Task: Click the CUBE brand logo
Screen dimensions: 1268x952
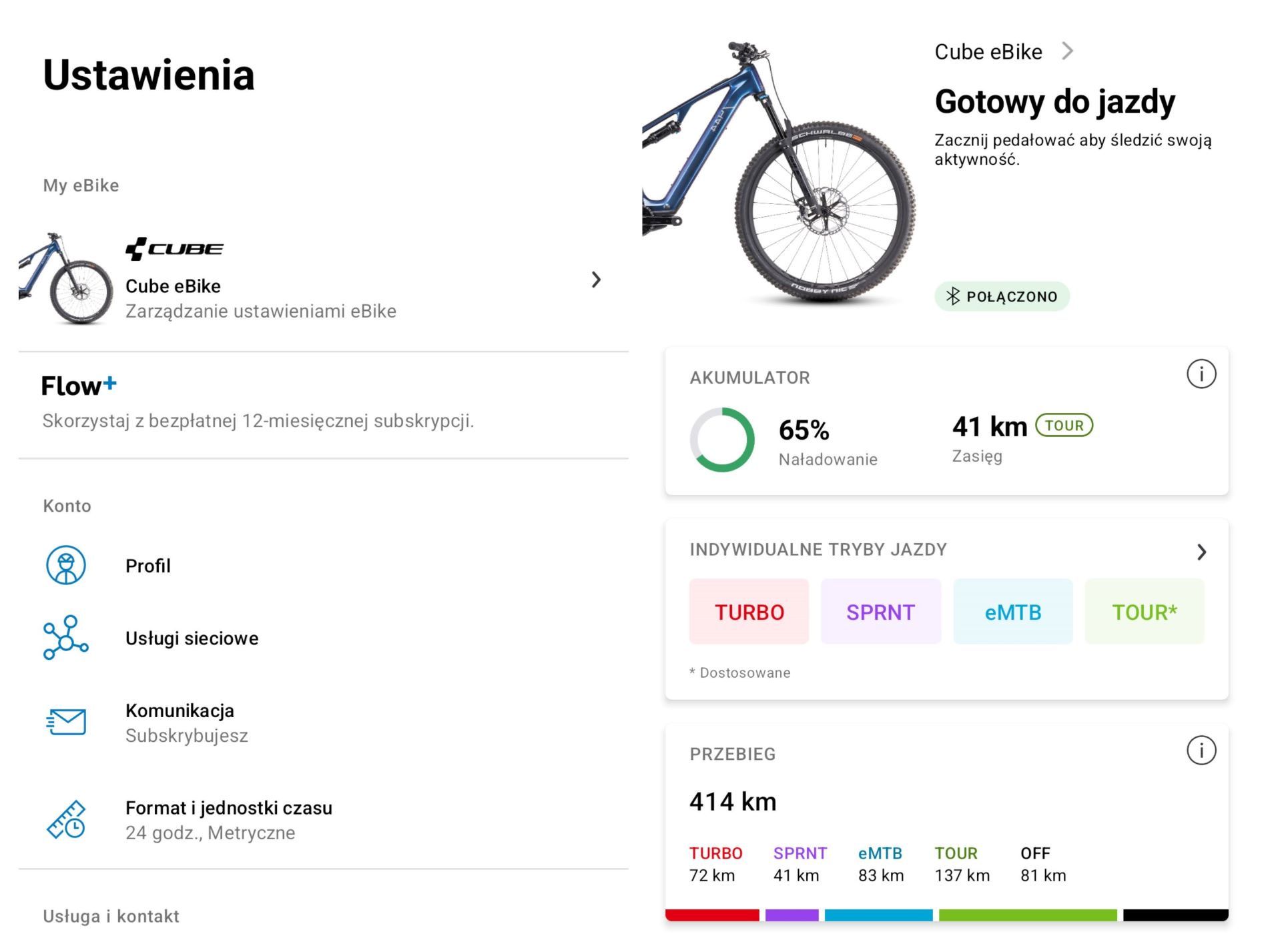Action: click(174, 249)
